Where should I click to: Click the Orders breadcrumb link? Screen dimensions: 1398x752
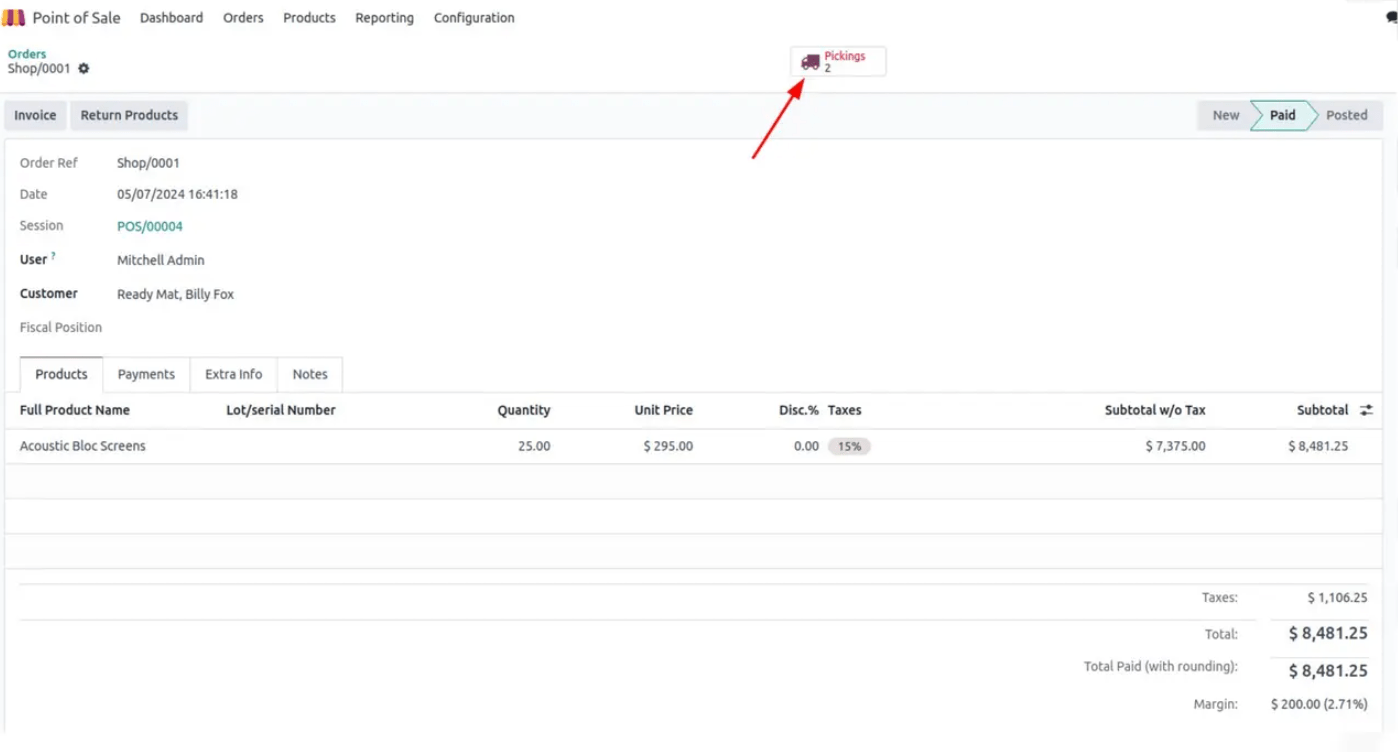pyautogui.click(x=27, y=54)
